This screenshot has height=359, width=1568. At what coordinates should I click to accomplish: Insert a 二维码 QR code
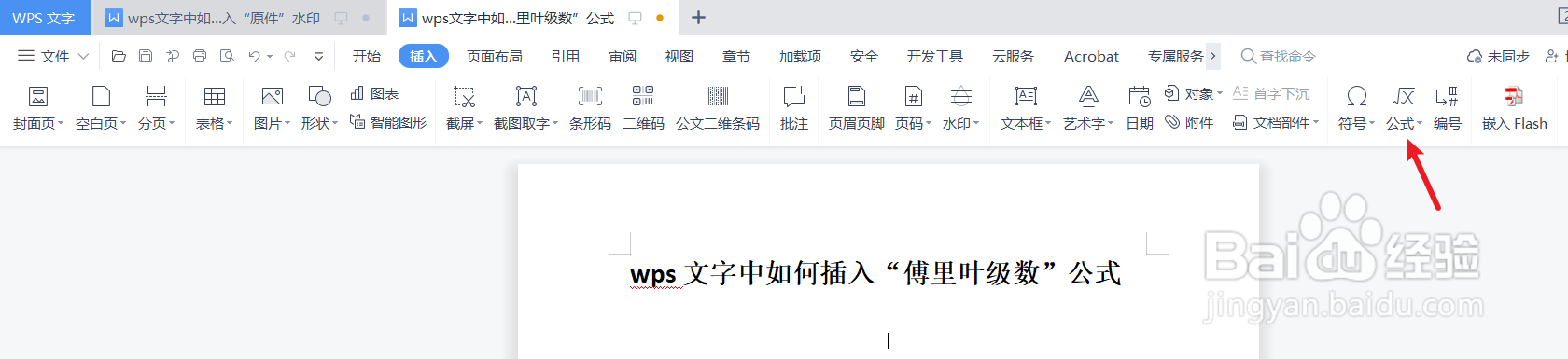(643, 108)
